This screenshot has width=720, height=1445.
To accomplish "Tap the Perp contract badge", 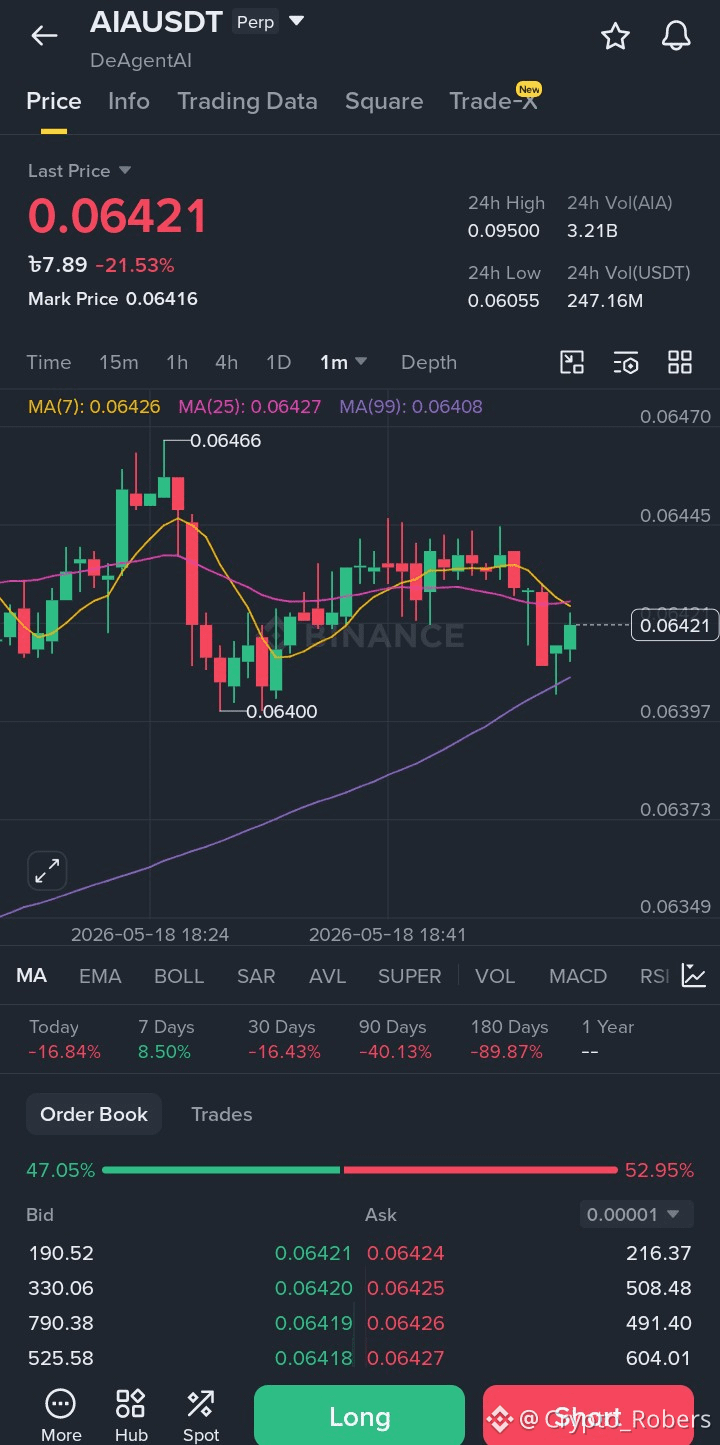I will click(256, 22).
